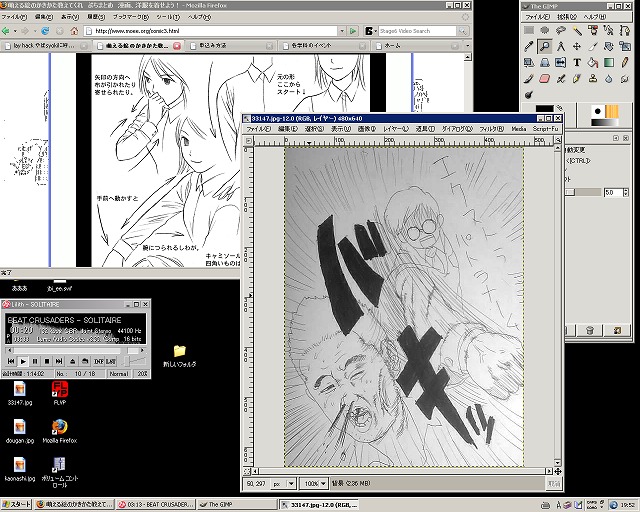640x512 pixels.
Task: Open tool options panel configuration menu button
Action: click(616, 138)
